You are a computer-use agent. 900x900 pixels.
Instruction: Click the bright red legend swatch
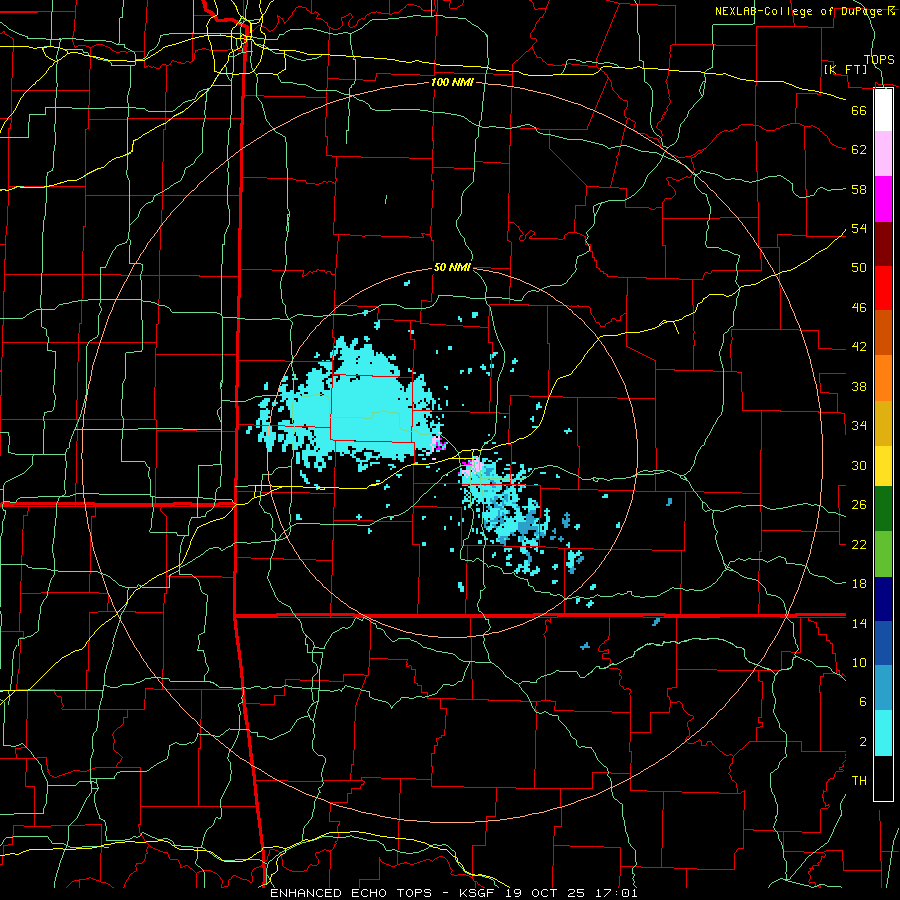click(x=883, y=288)
